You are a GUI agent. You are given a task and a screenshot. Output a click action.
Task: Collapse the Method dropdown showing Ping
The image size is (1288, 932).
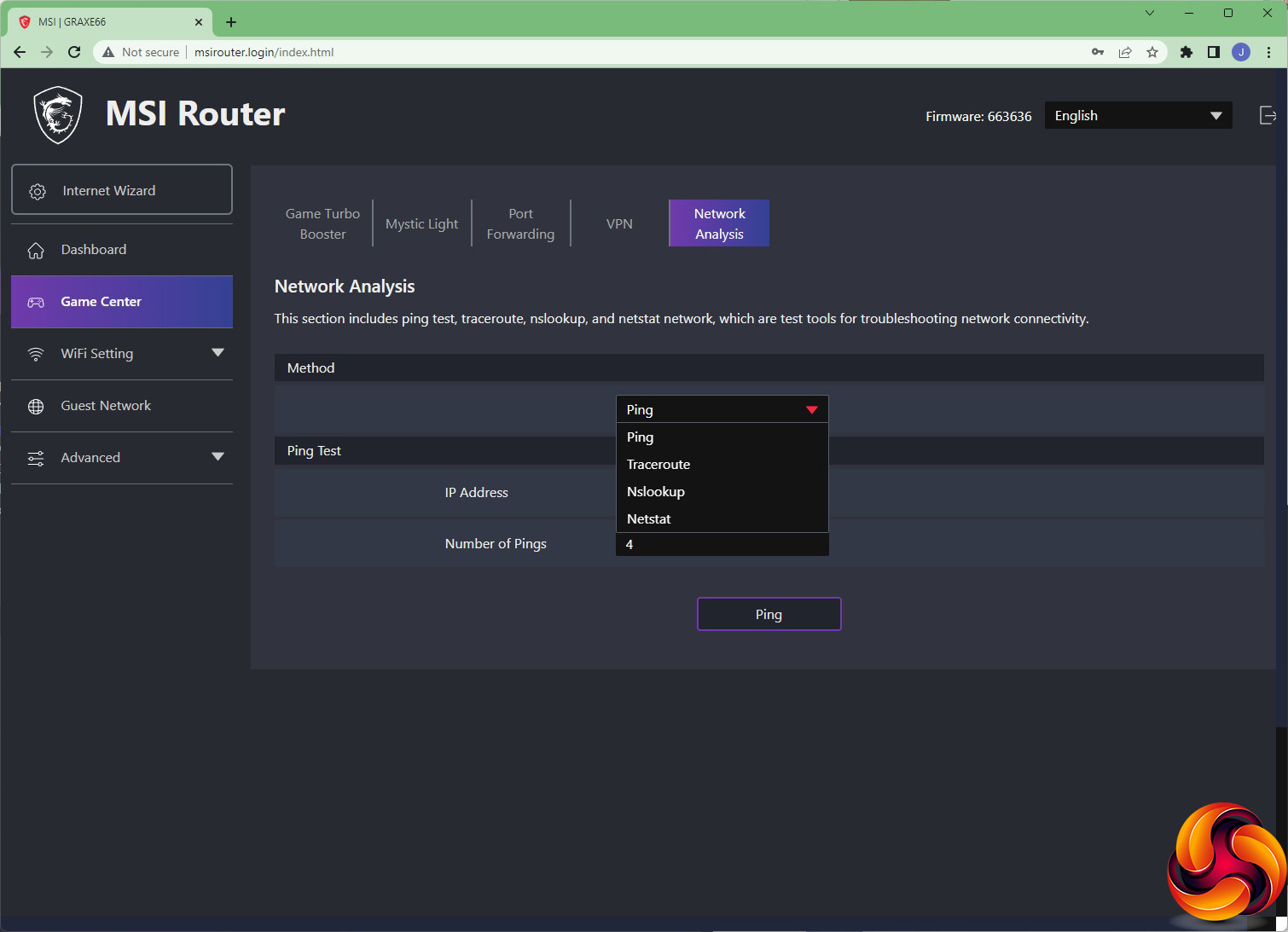[722, 409]
